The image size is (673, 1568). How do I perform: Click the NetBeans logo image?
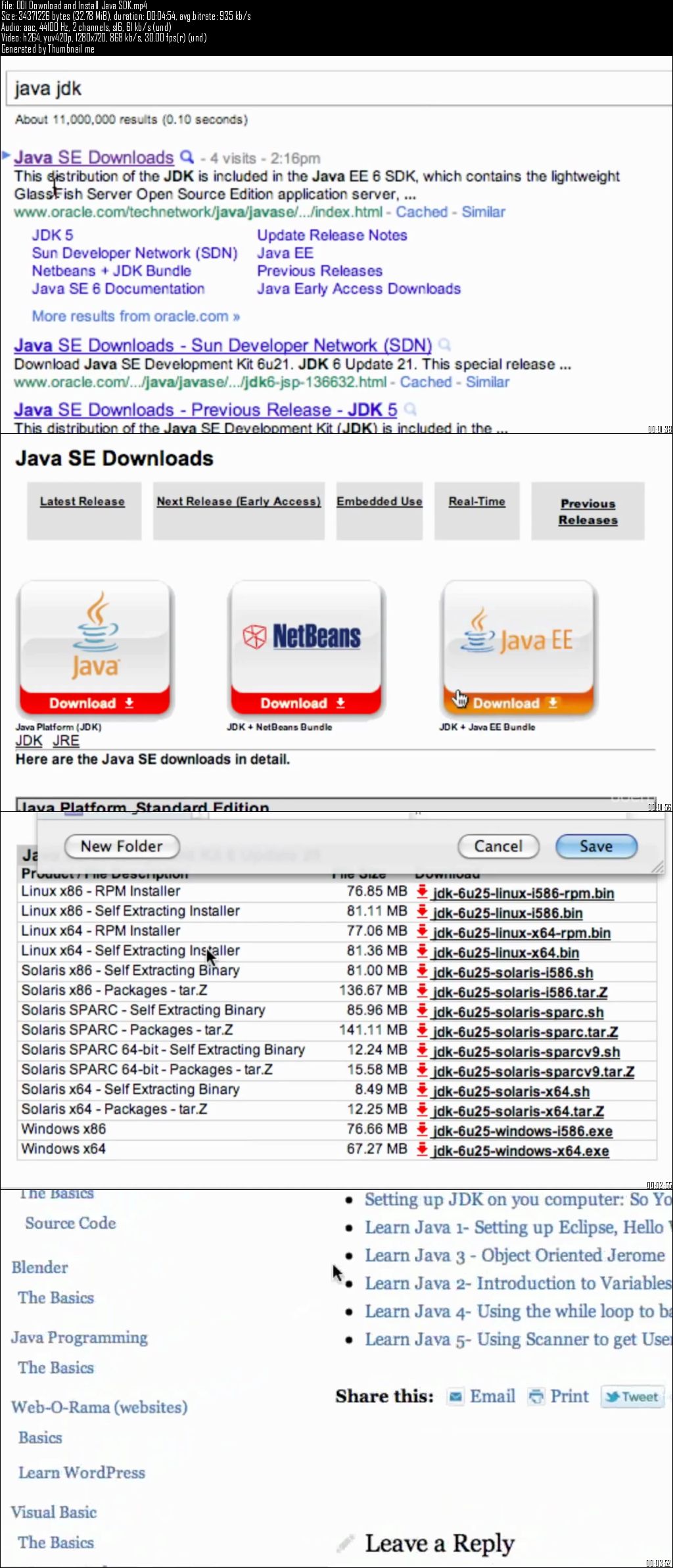click(x=302, y=636)
